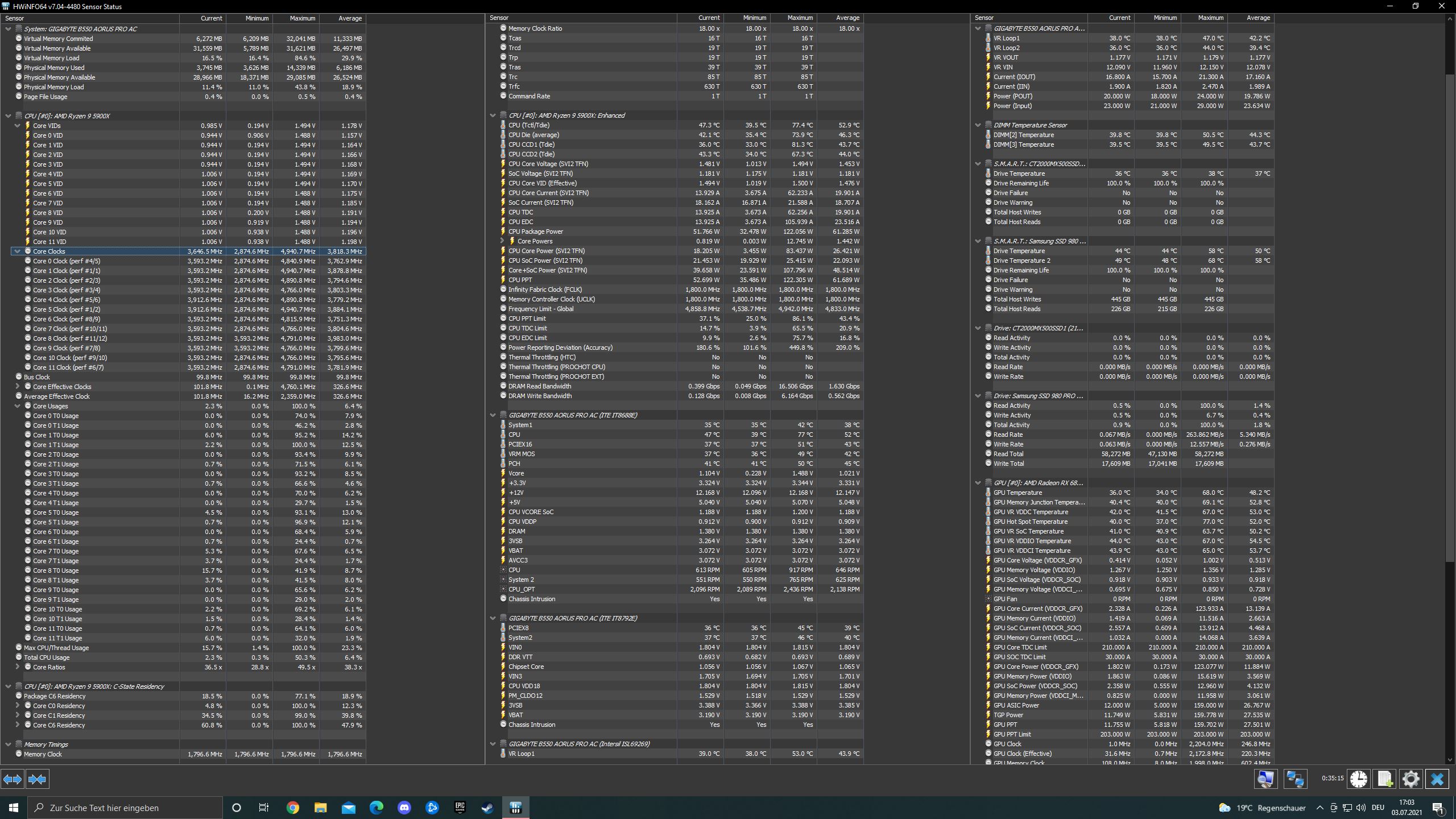
Task: Select the CPU Package Power row
Action: click(x=535, y=231)
